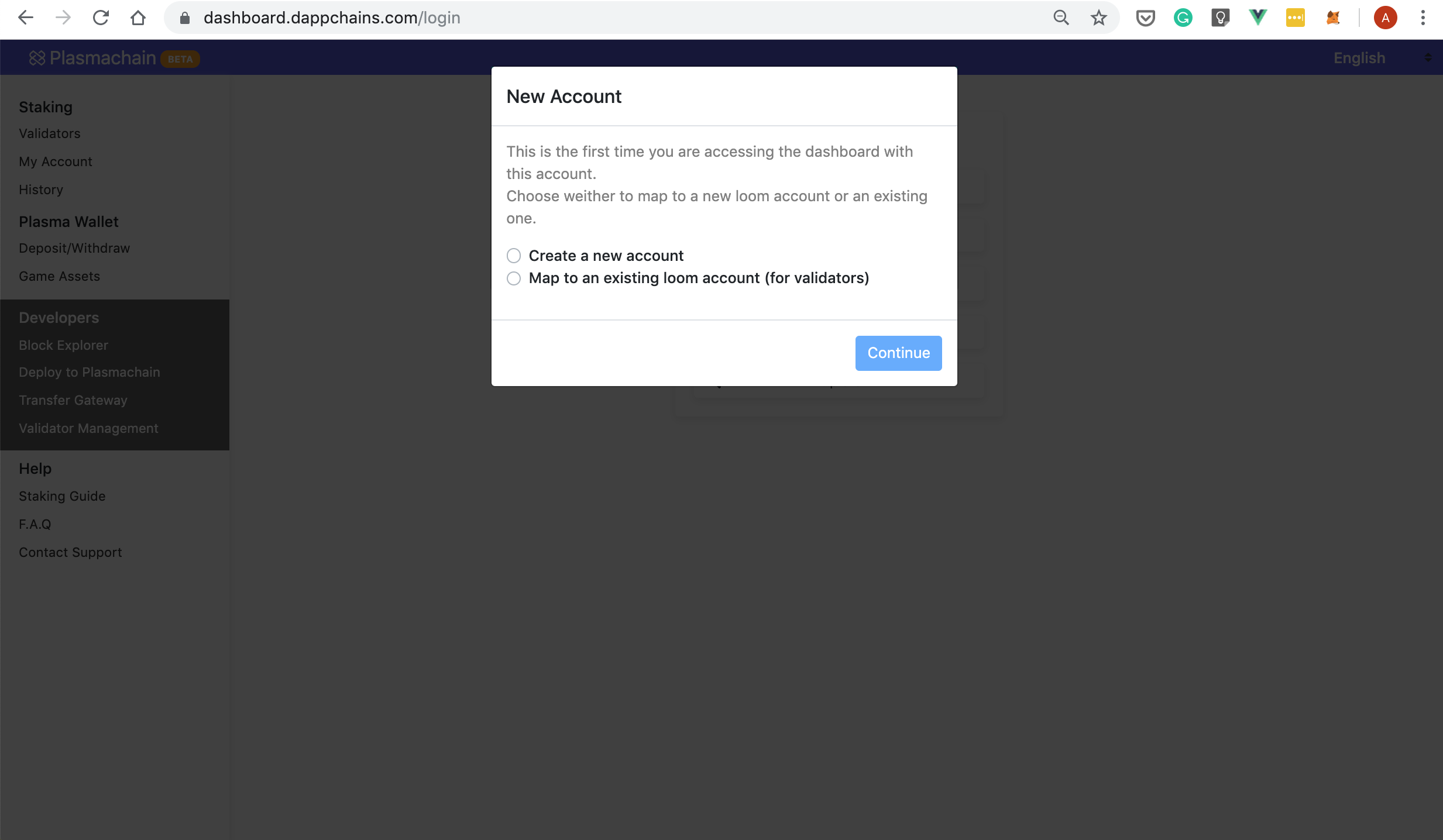1443x840 pixels.
Task: Open the browser home page icon
Action: (x=138, y=18)
